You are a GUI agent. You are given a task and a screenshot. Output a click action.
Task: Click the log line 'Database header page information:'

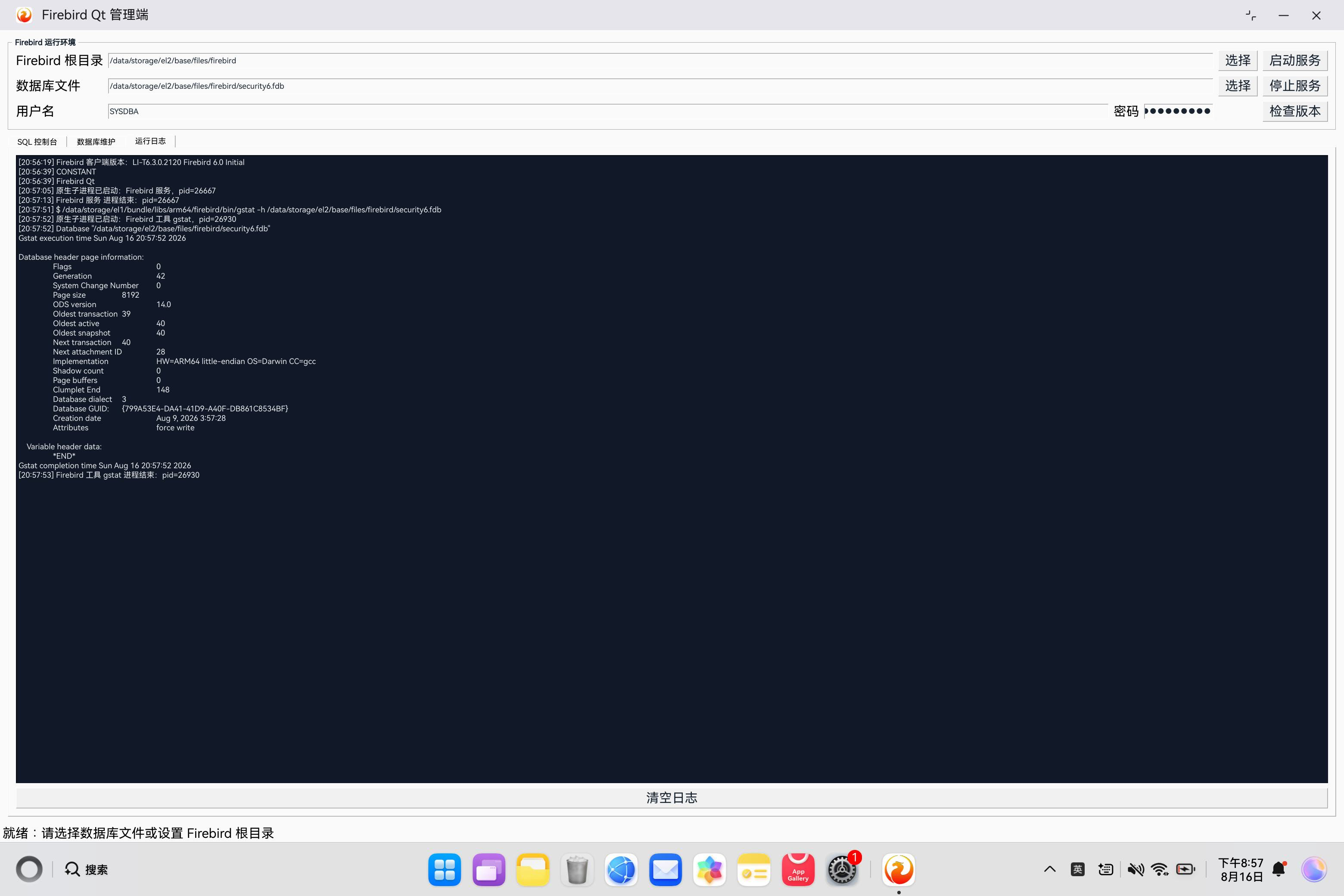(x=81, y=257)
